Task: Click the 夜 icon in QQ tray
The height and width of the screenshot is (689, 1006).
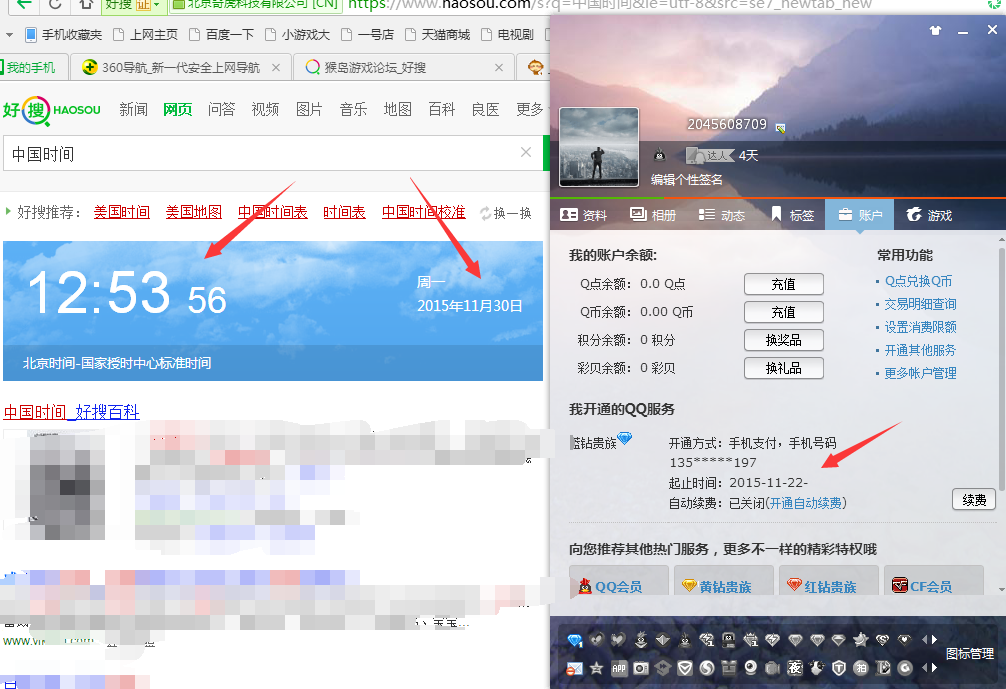Action: [x=795, y=668]
